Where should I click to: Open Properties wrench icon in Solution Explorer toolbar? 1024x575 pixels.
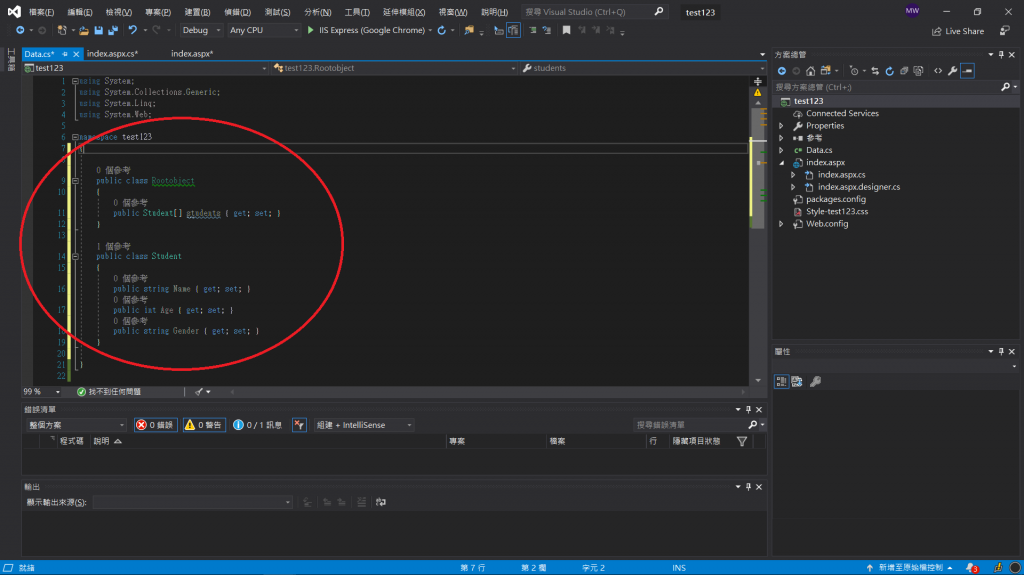point(953,71)
